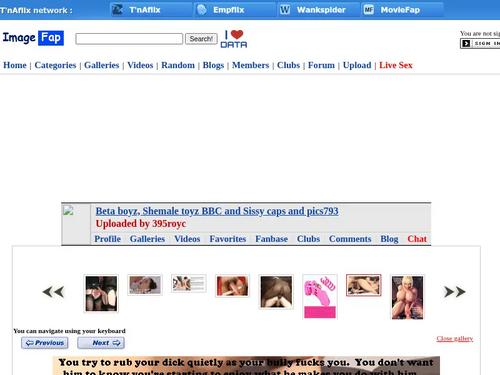The height and width of the screenshot is (375, 500).
Task: Open the Forum navigation link
Action: (x=321, y=65)
